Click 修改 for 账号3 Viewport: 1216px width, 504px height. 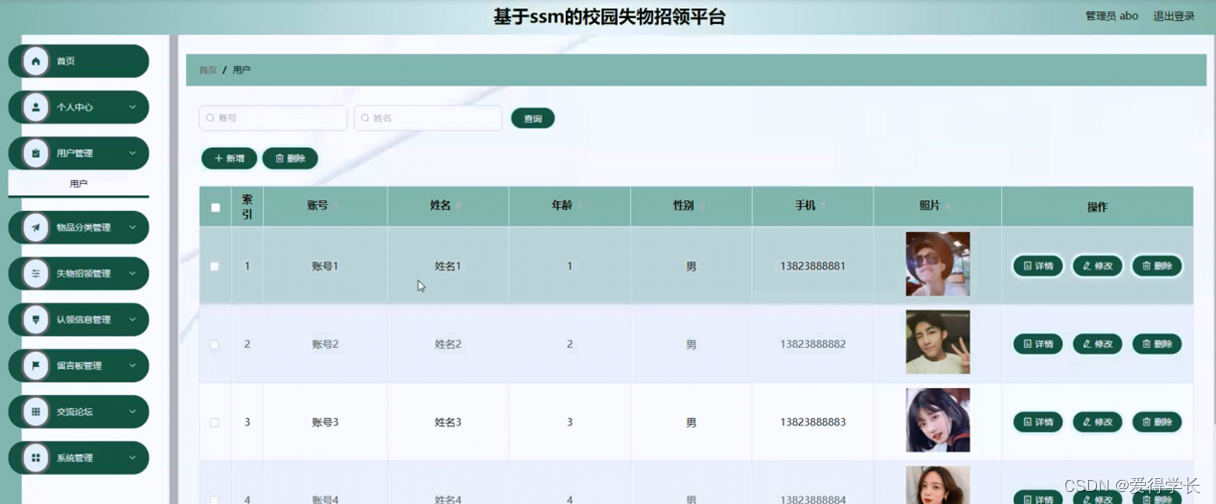pyautogui.click(x=1097, y=422)
